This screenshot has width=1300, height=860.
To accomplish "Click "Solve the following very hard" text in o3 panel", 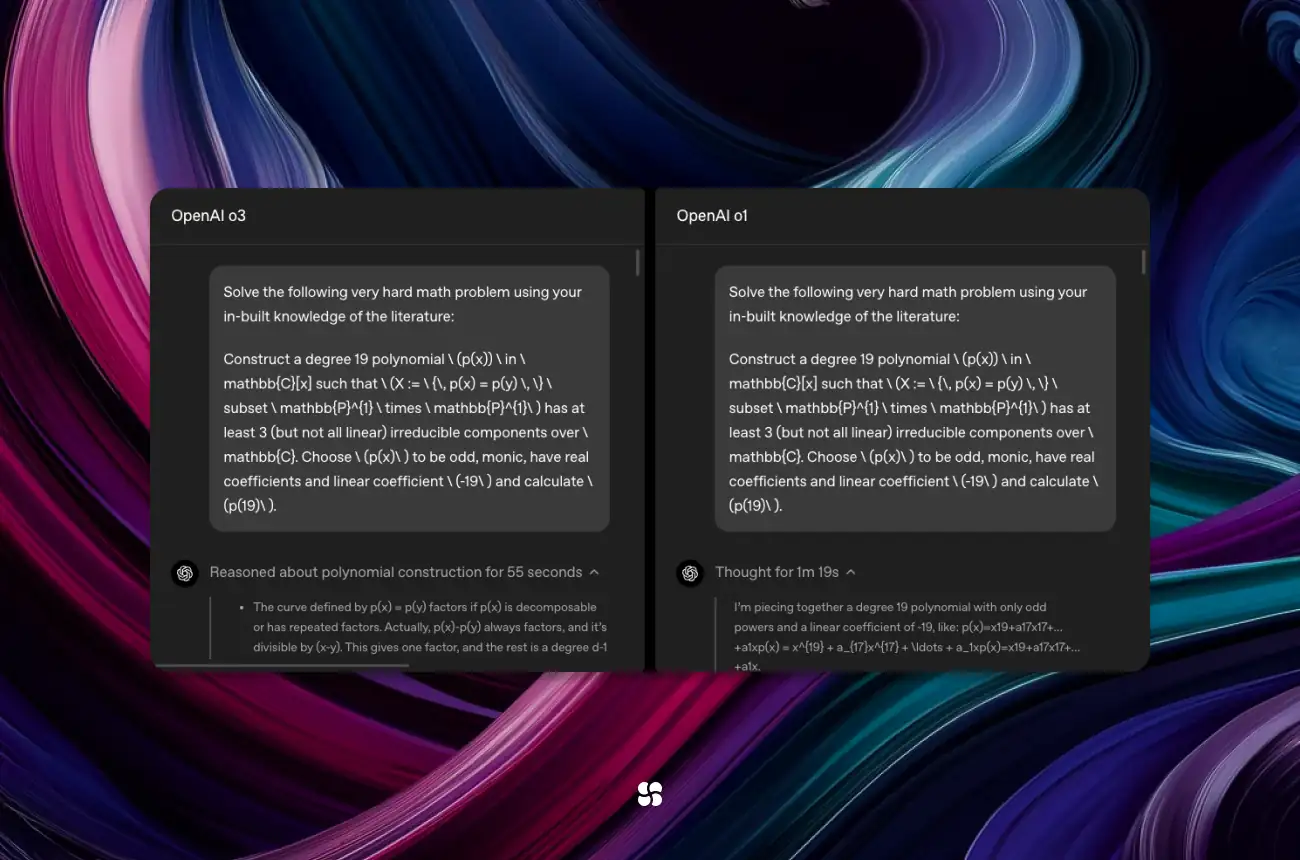I will [403, 304].
